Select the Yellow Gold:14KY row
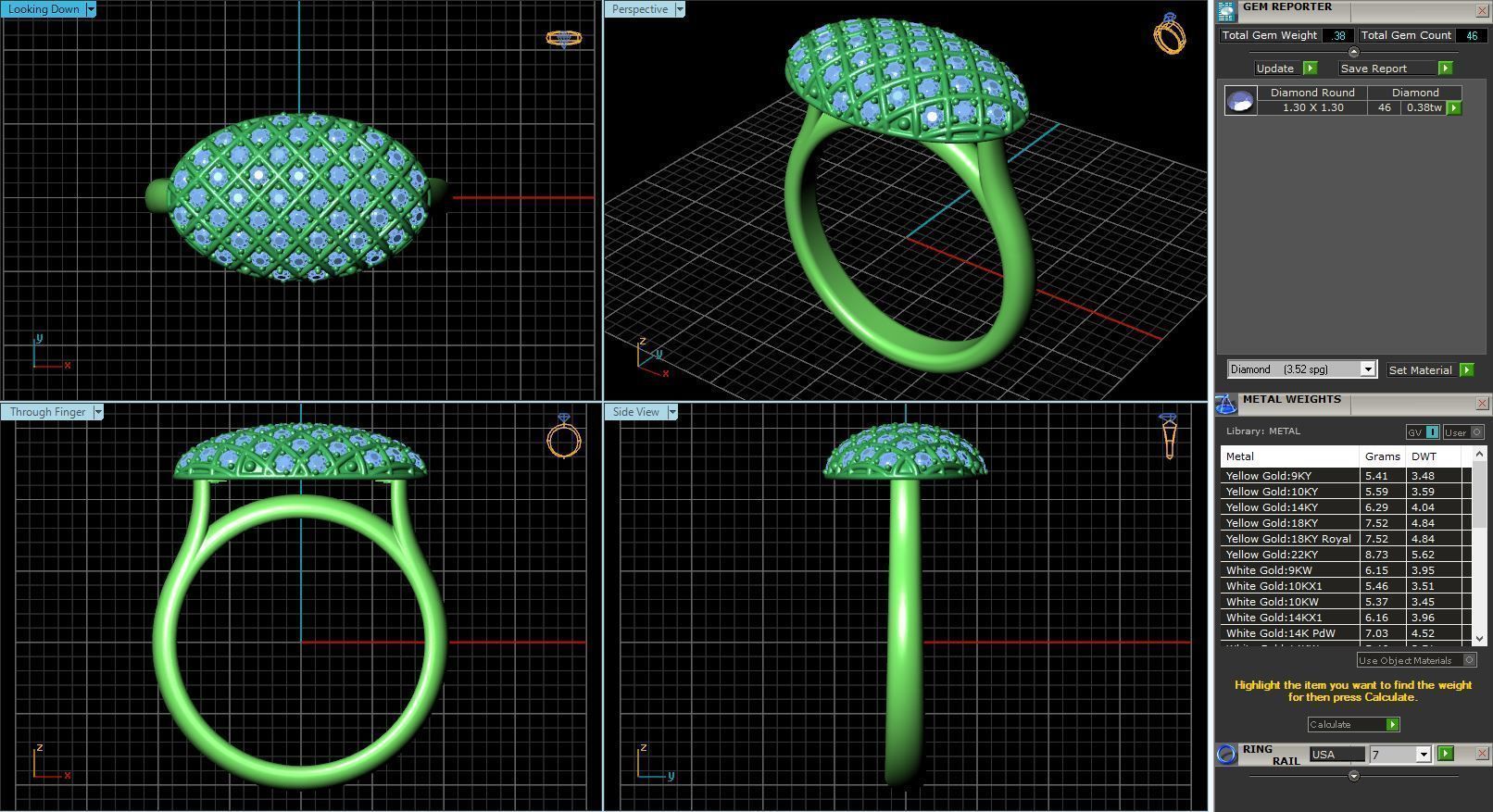1493x812 pixels. tap(1346, 507)
